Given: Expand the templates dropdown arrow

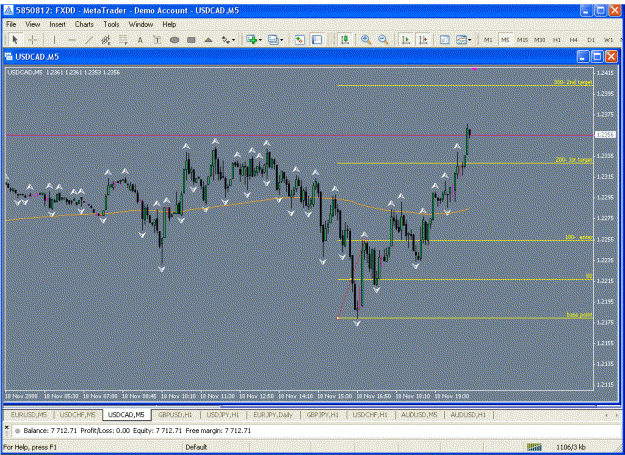Looking at the screenshot, I should tap(470, 39).
